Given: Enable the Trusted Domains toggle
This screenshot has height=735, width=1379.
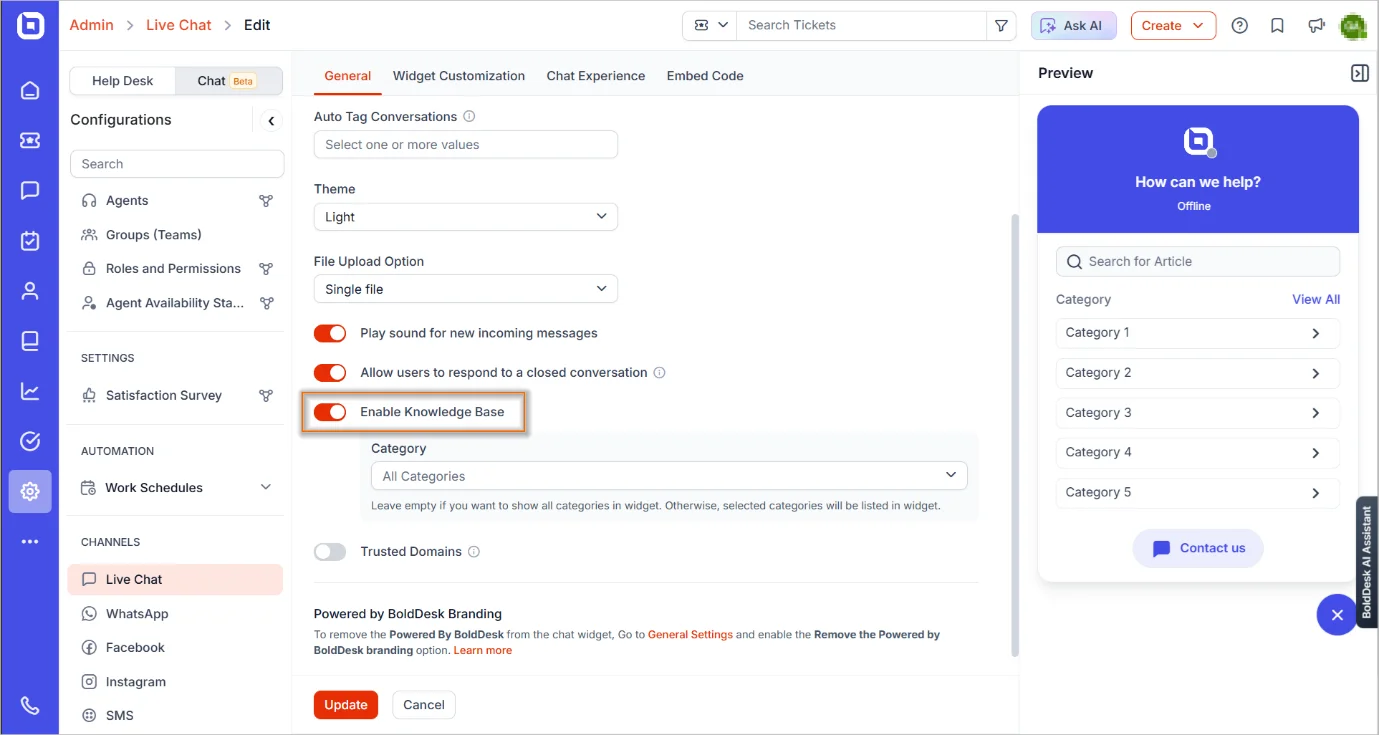Looking at the screenshot, I should pyautogui.click(x=330, y=552).
